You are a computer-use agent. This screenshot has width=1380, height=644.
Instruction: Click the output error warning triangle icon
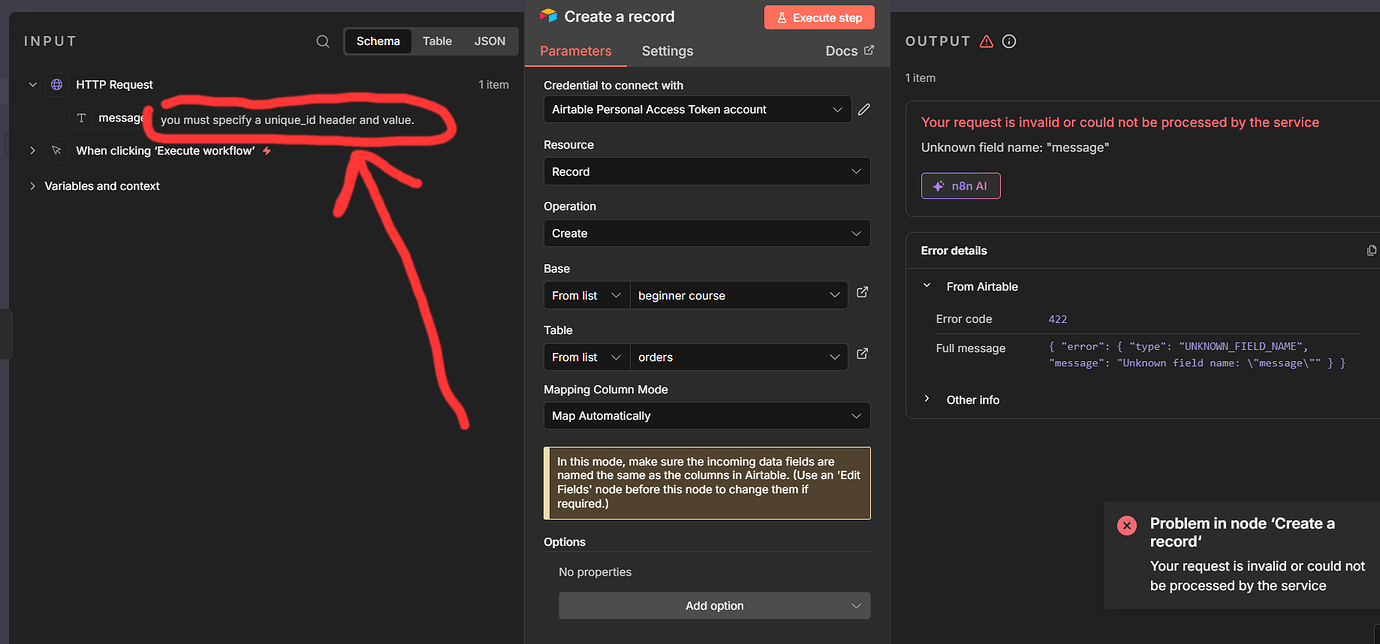pyautogui.click(x=987, y=41)
